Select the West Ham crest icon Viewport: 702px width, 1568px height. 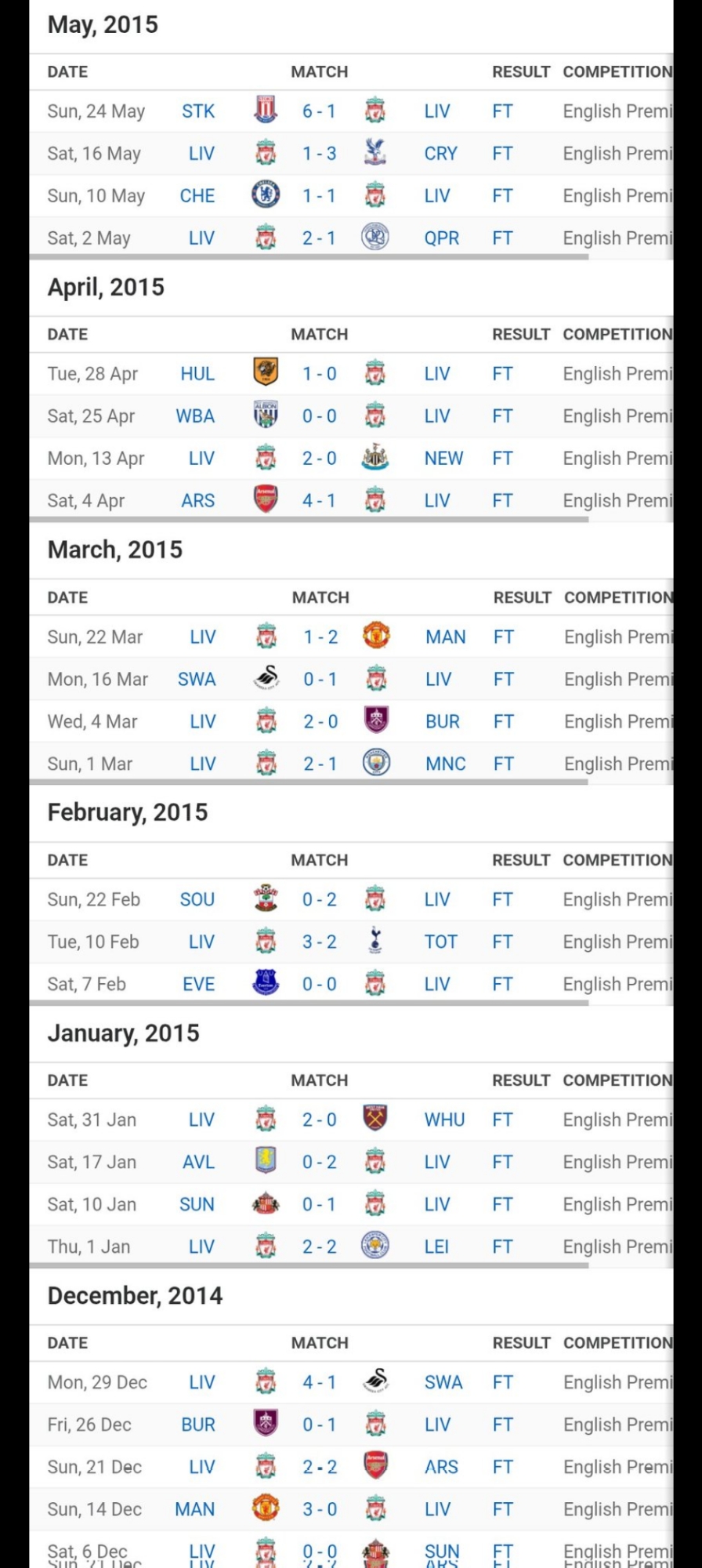(x=375, y=1119)
